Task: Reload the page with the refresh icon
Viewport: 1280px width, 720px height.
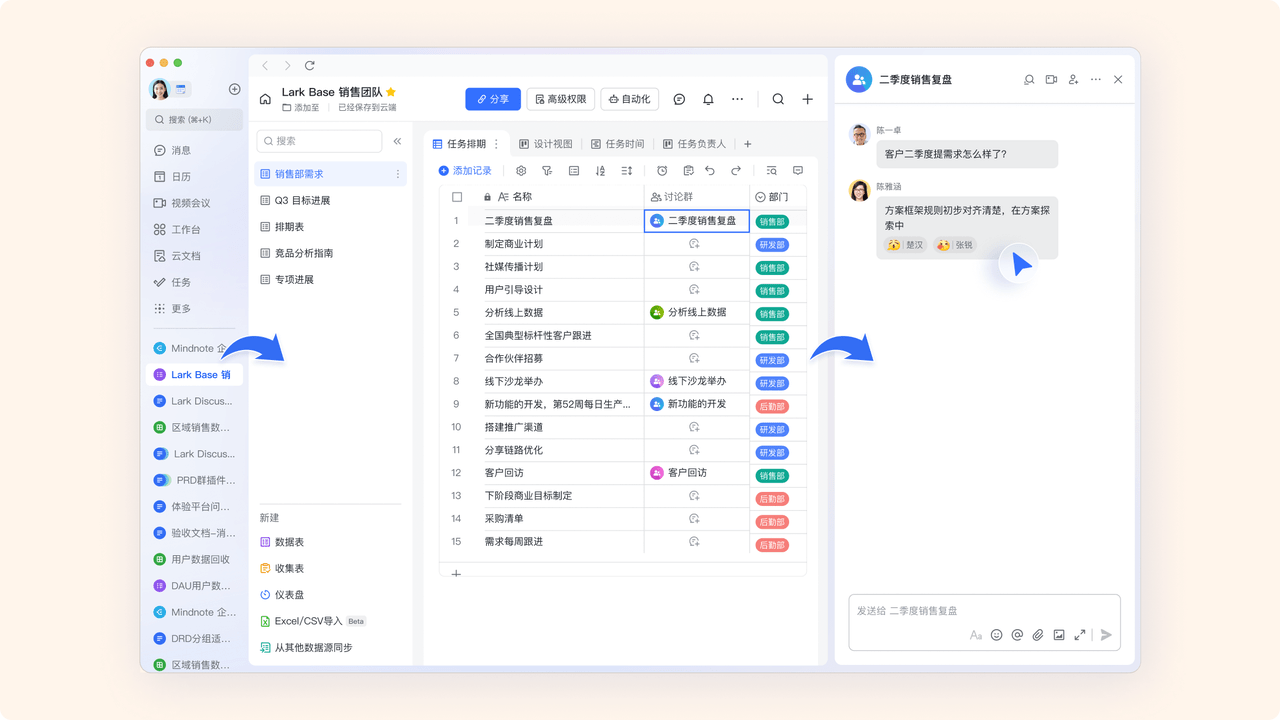Action: (310, 65)
